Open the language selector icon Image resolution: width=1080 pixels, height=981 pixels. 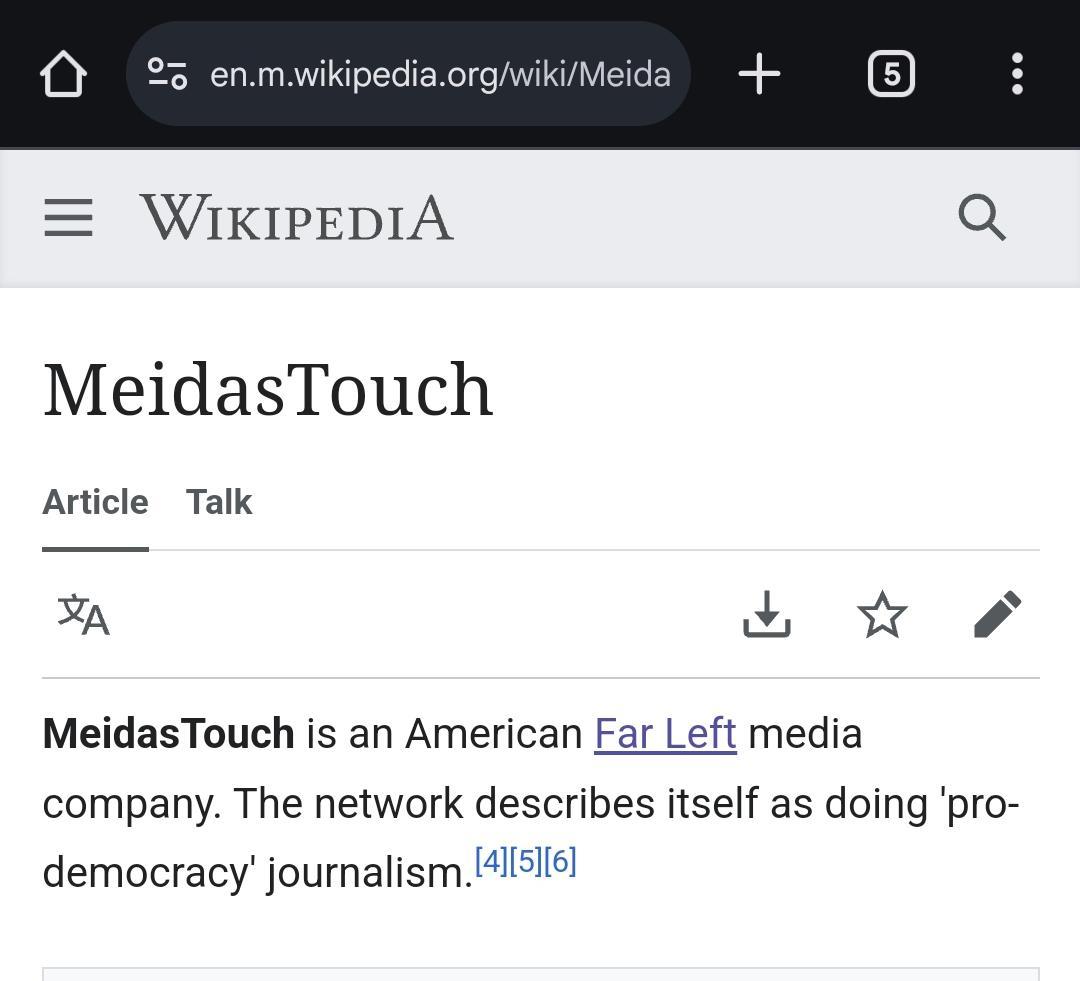(x=83, y=614)
